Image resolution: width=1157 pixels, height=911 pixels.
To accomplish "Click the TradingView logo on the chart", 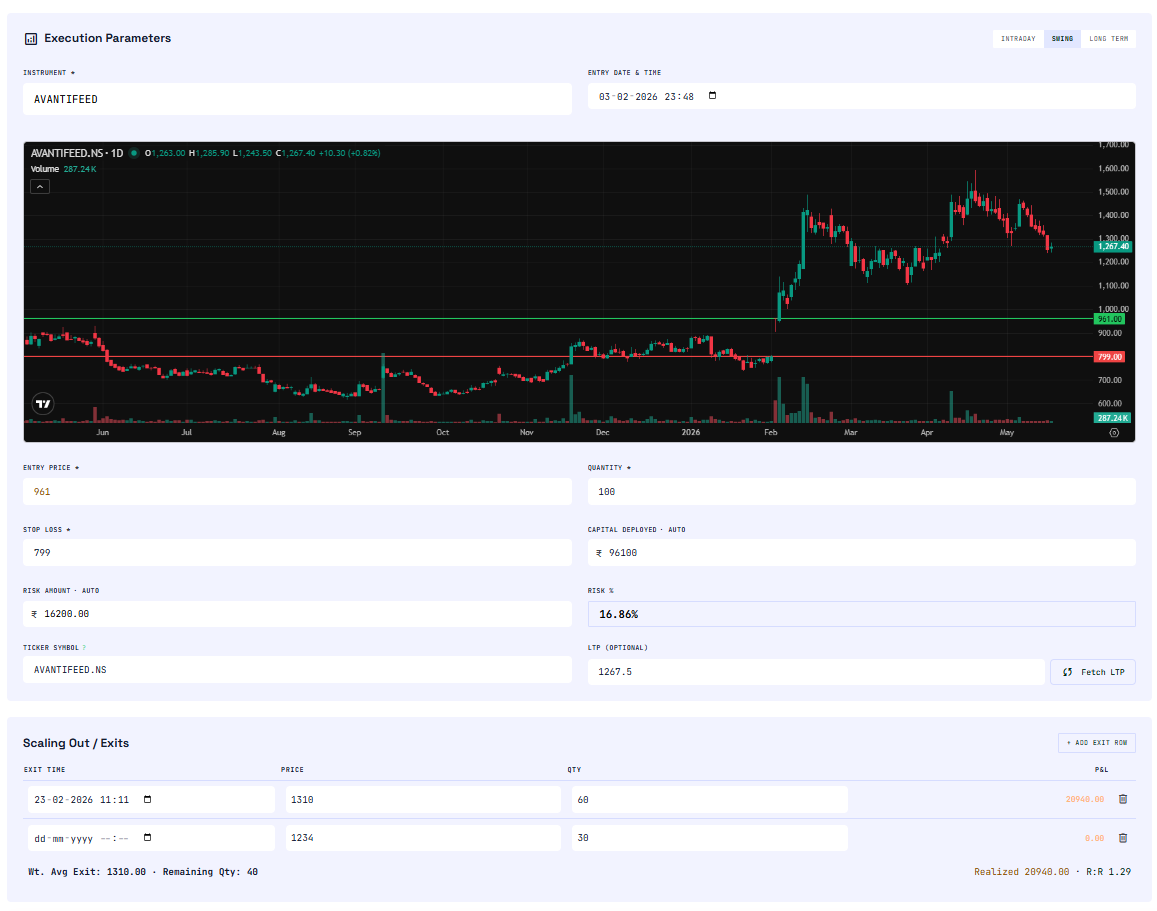I will (x=43, y=403).
